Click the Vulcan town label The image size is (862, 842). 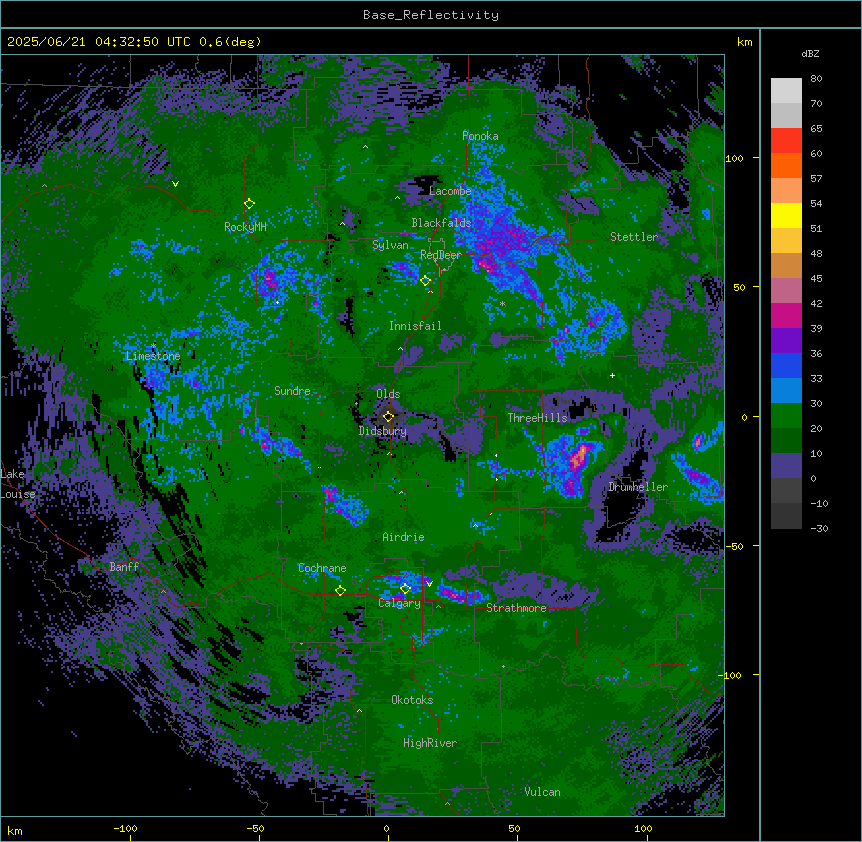click(542, 792)
